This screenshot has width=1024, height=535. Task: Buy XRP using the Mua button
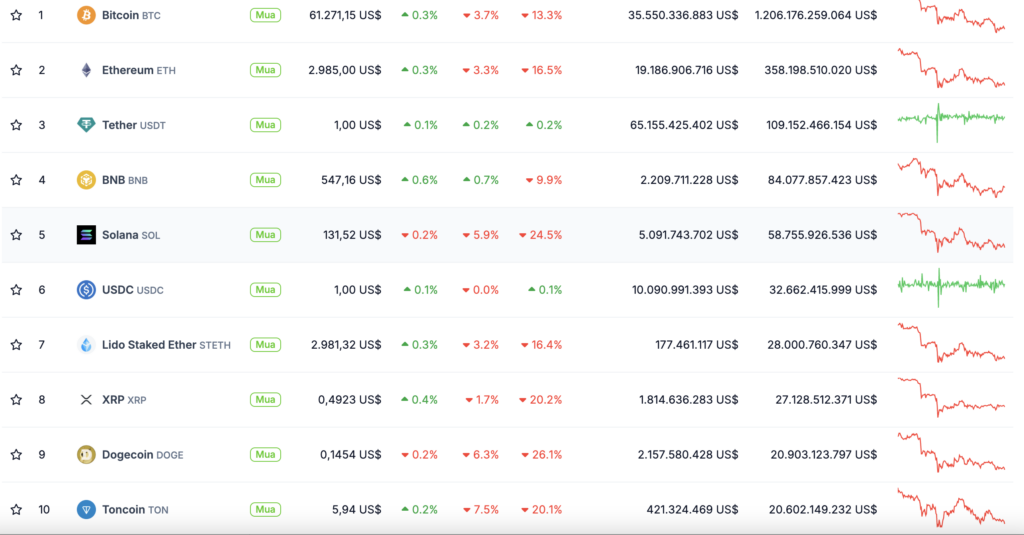coord(265,399)
